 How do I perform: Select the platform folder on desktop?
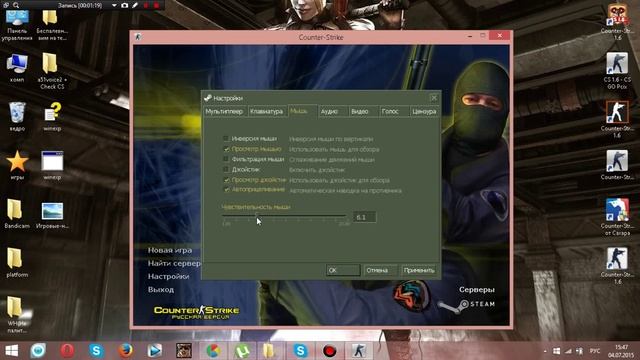[x=17, y=262]
